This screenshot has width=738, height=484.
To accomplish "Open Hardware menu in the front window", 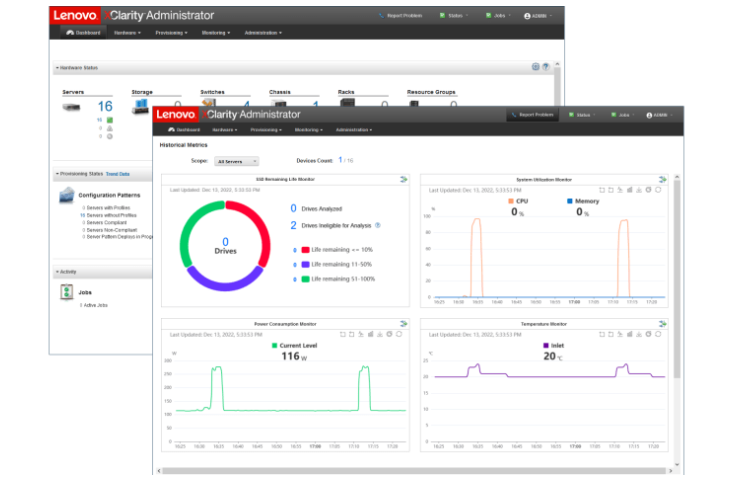I will coord(225,129).
